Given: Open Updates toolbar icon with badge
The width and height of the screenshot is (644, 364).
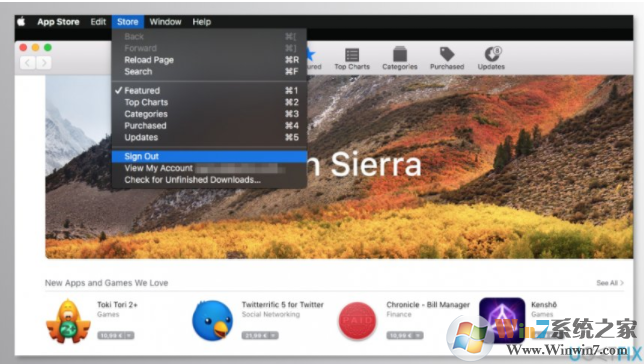Looking at the screenshot, I should tap(491, 59).
